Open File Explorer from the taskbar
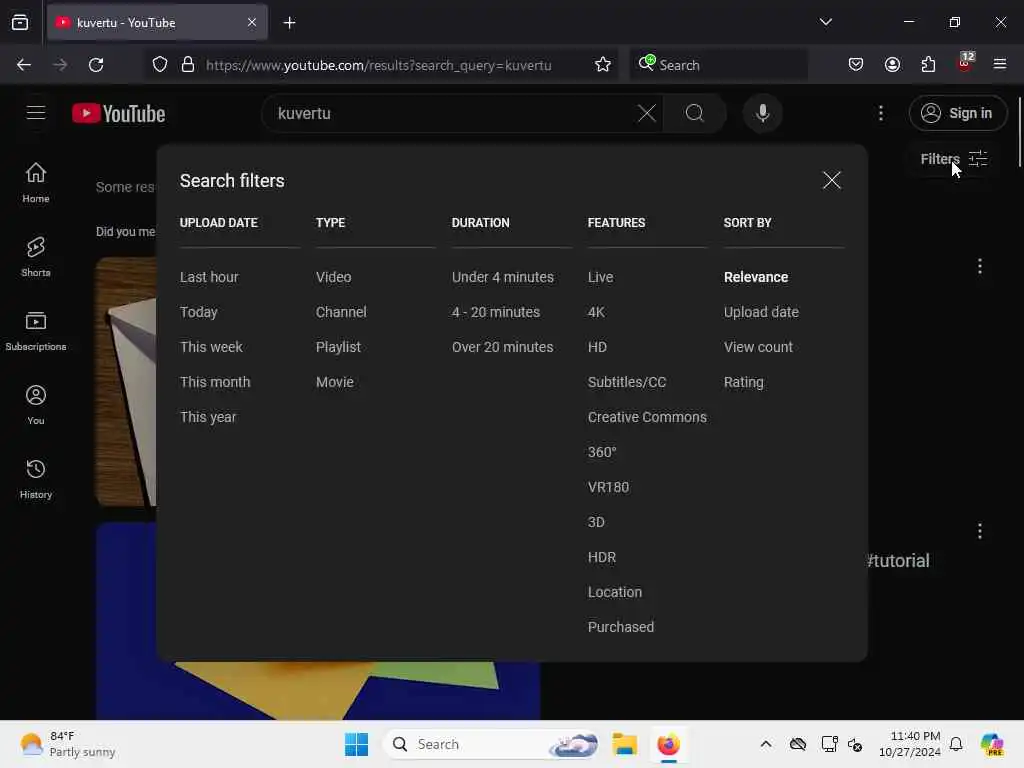The height and width of the screenshot is (768, 1024). pos(624,744)
